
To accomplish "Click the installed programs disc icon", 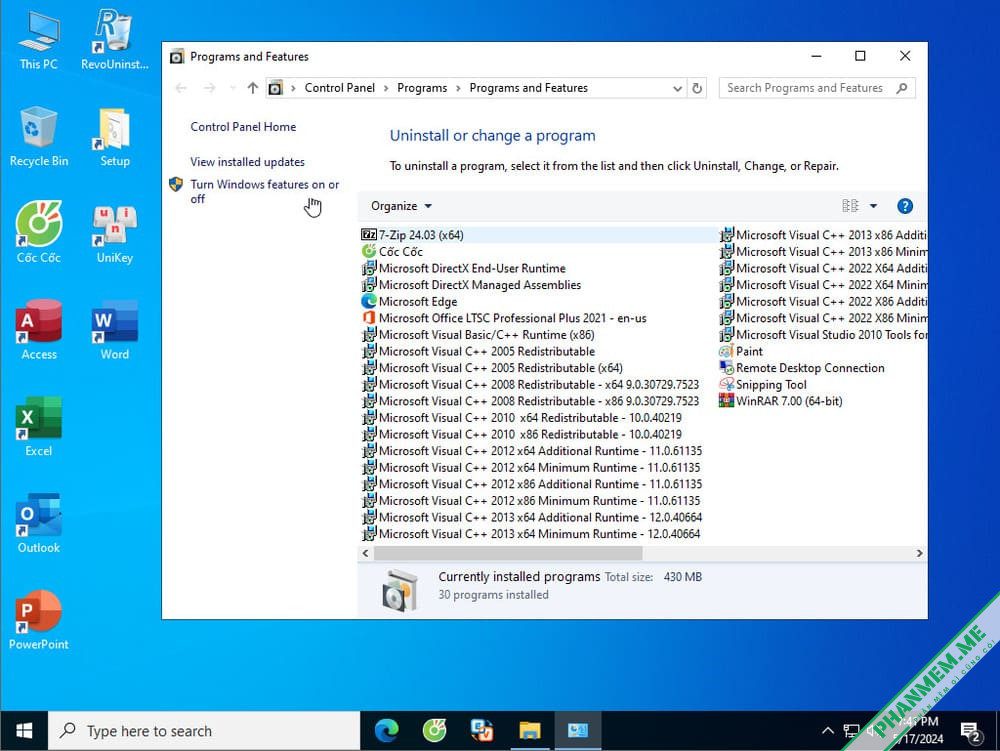I will pos(399,590).
